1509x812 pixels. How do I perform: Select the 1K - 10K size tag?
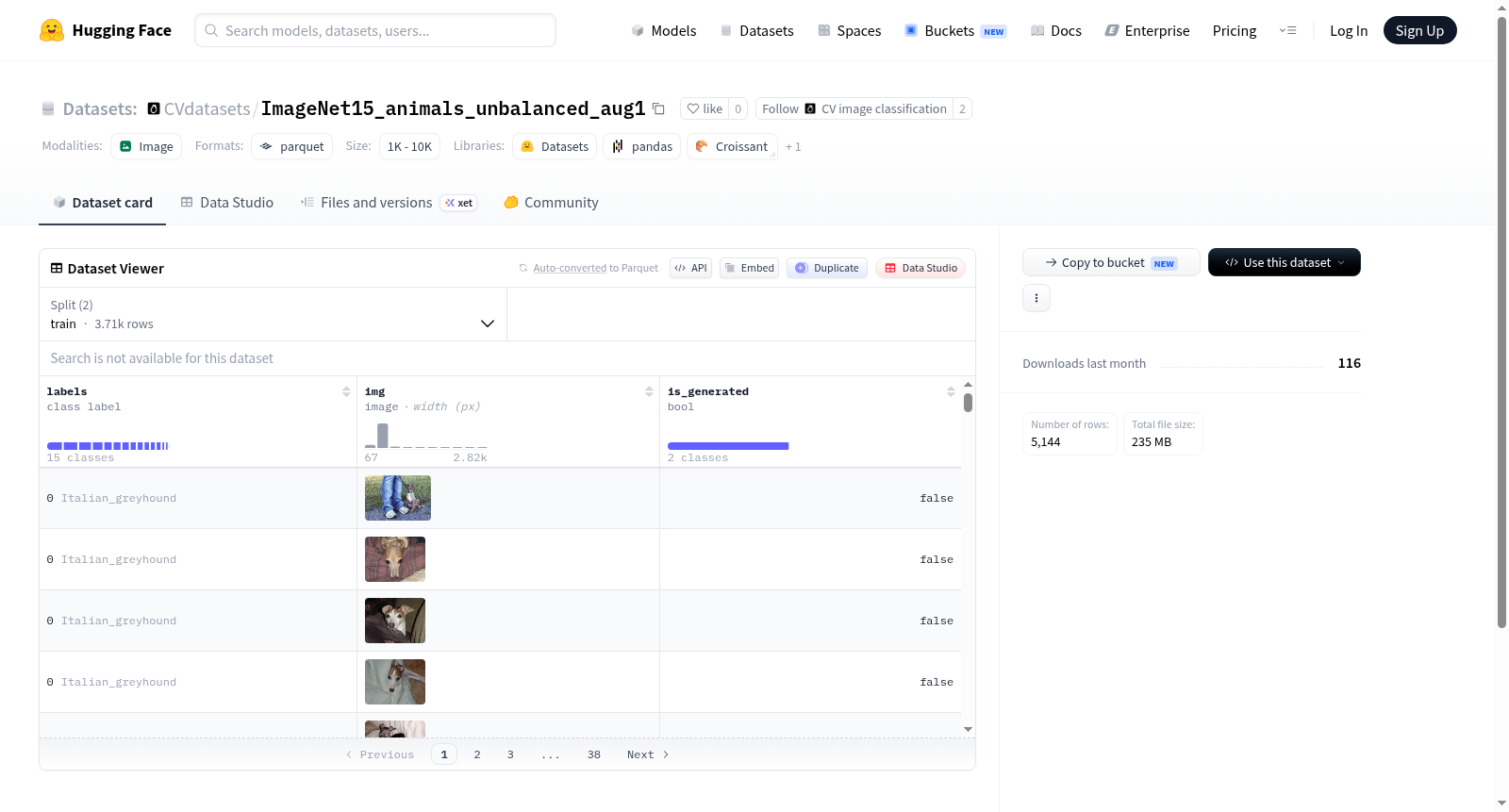pos(409,146)
